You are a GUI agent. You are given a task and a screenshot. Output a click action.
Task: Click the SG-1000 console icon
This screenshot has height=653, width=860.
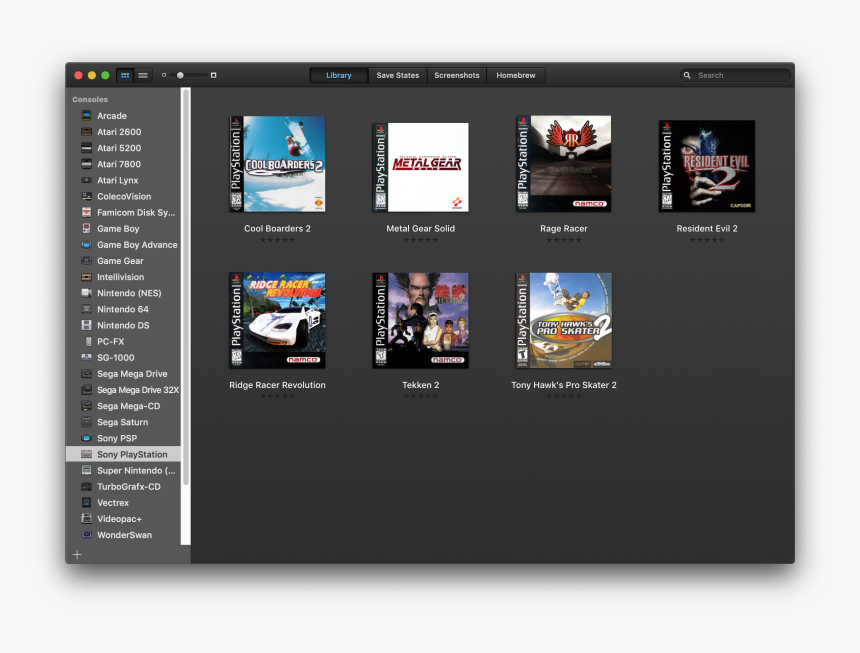coord(86,357)
